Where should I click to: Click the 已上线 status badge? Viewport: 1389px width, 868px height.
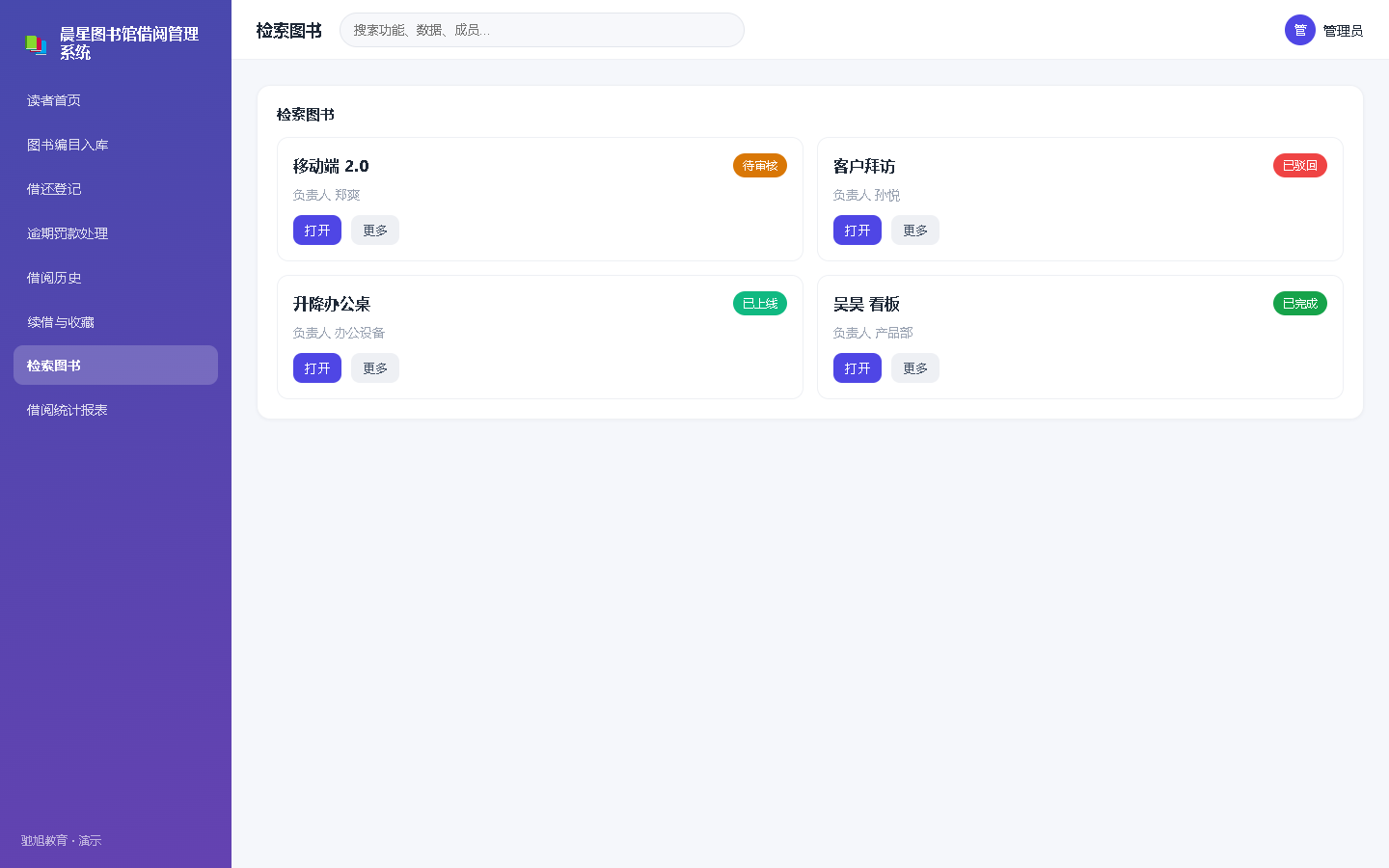[760, 304]
